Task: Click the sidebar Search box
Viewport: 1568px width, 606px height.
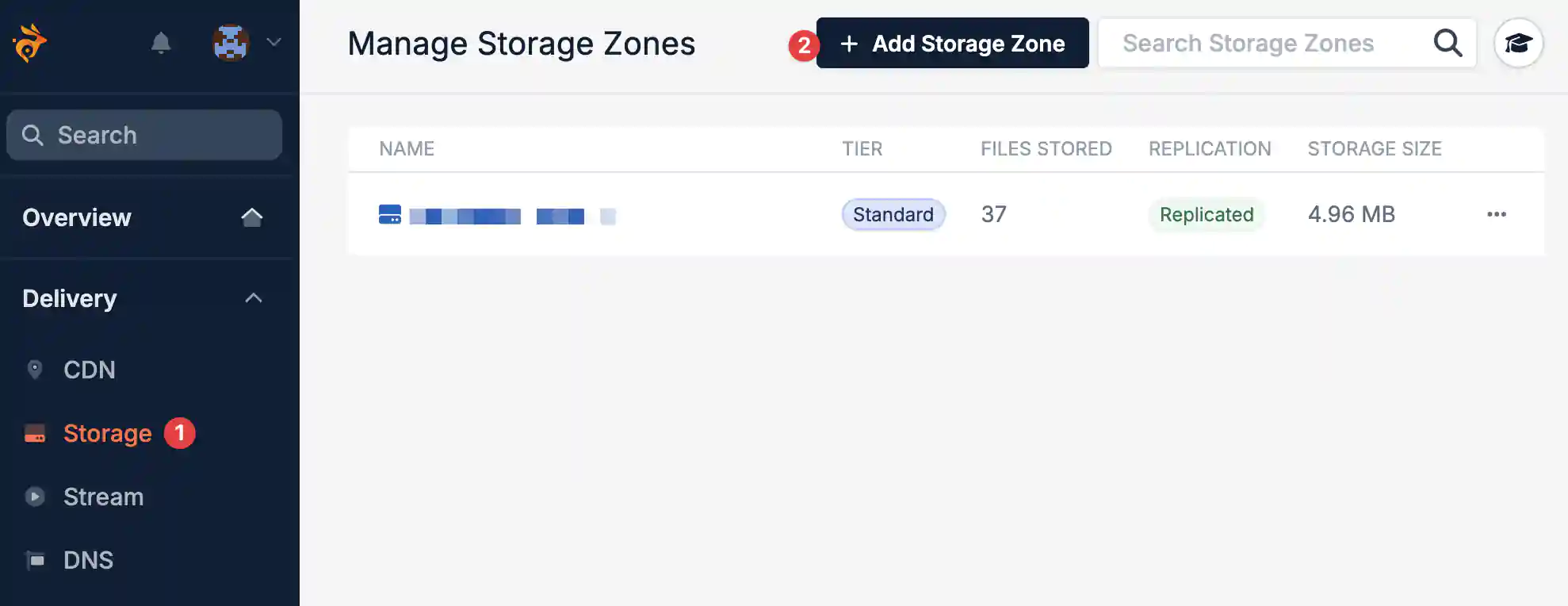Action: pyautogui.click(x=144, y=135)
